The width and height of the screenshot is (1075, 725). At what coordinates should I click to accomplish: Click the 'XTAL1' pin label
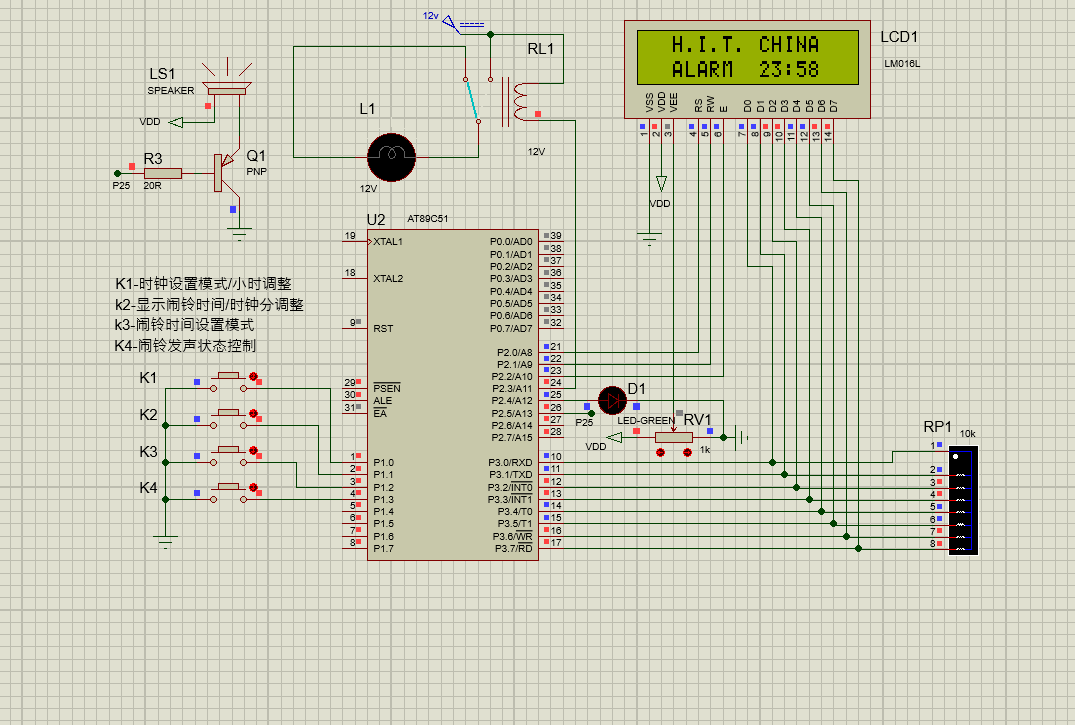tap(388, 241)
